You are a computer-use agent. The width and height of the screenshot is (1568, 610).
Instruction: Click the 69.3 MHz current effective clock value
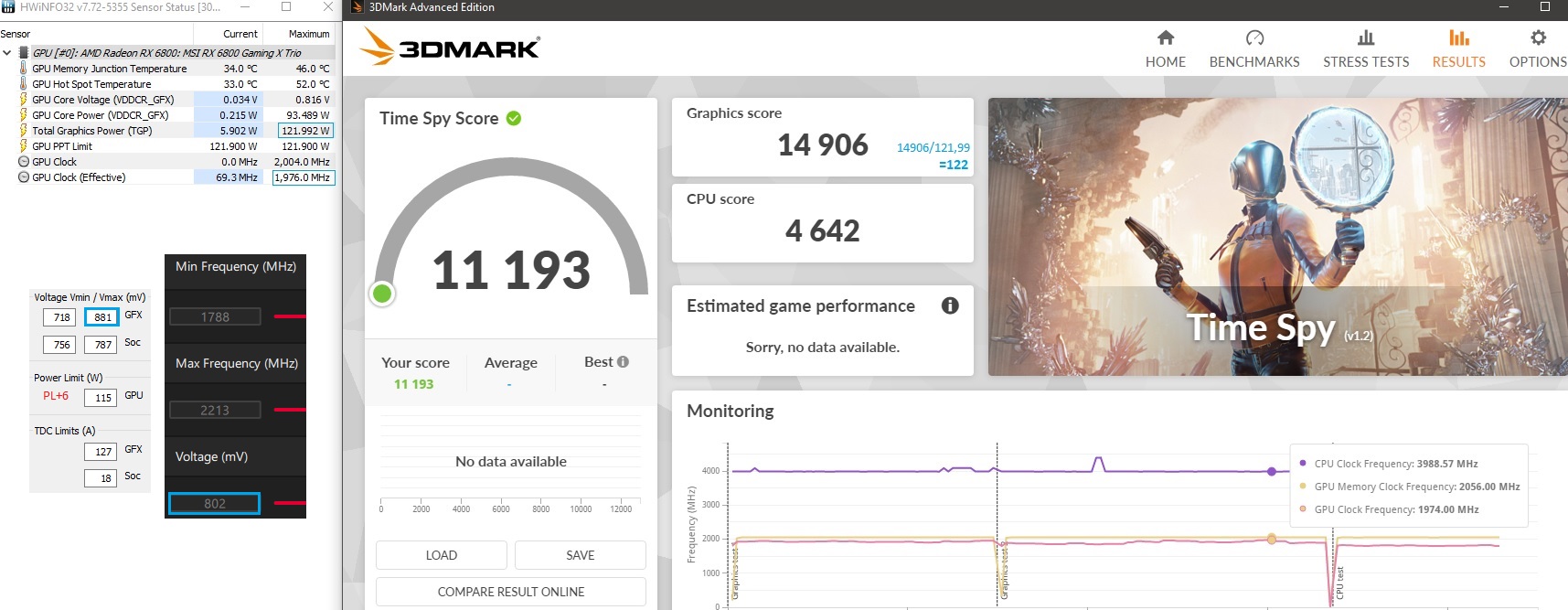pos(237,177)
